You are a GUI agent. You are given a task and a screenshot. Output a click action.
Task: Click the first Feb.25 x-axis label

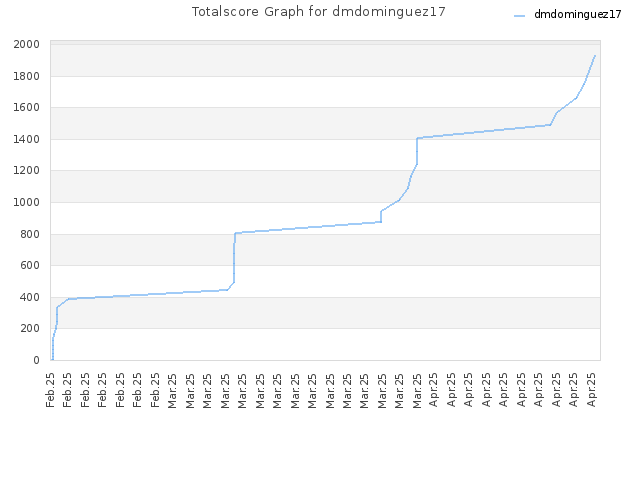[50, 390]
